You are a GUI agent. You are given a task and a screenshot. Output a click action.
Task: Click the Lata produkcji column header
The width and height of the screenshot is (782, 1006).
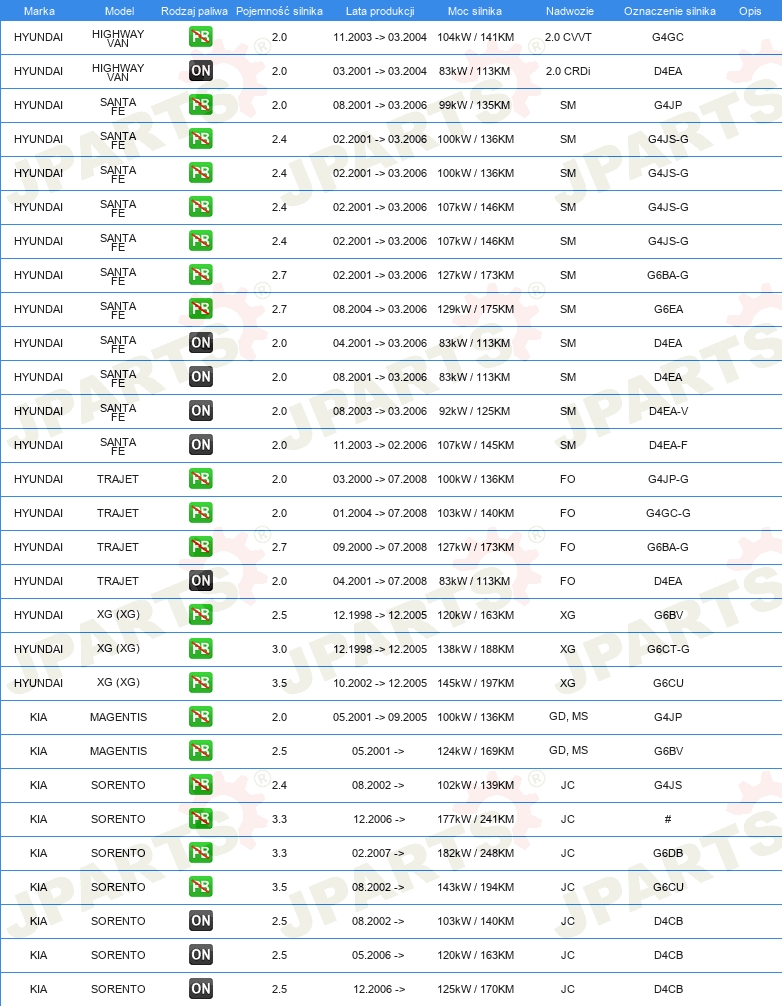coord(380,11)
